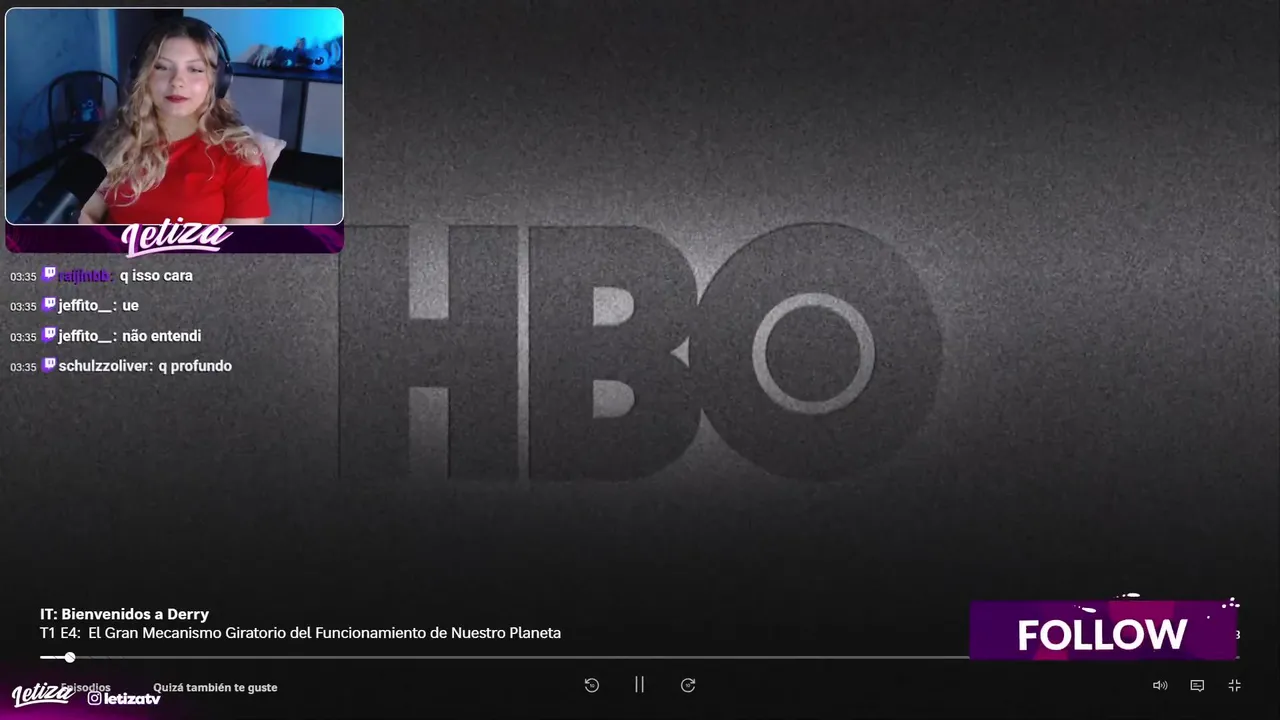Pause the episode playback
1280x720 pixels.
639,685
